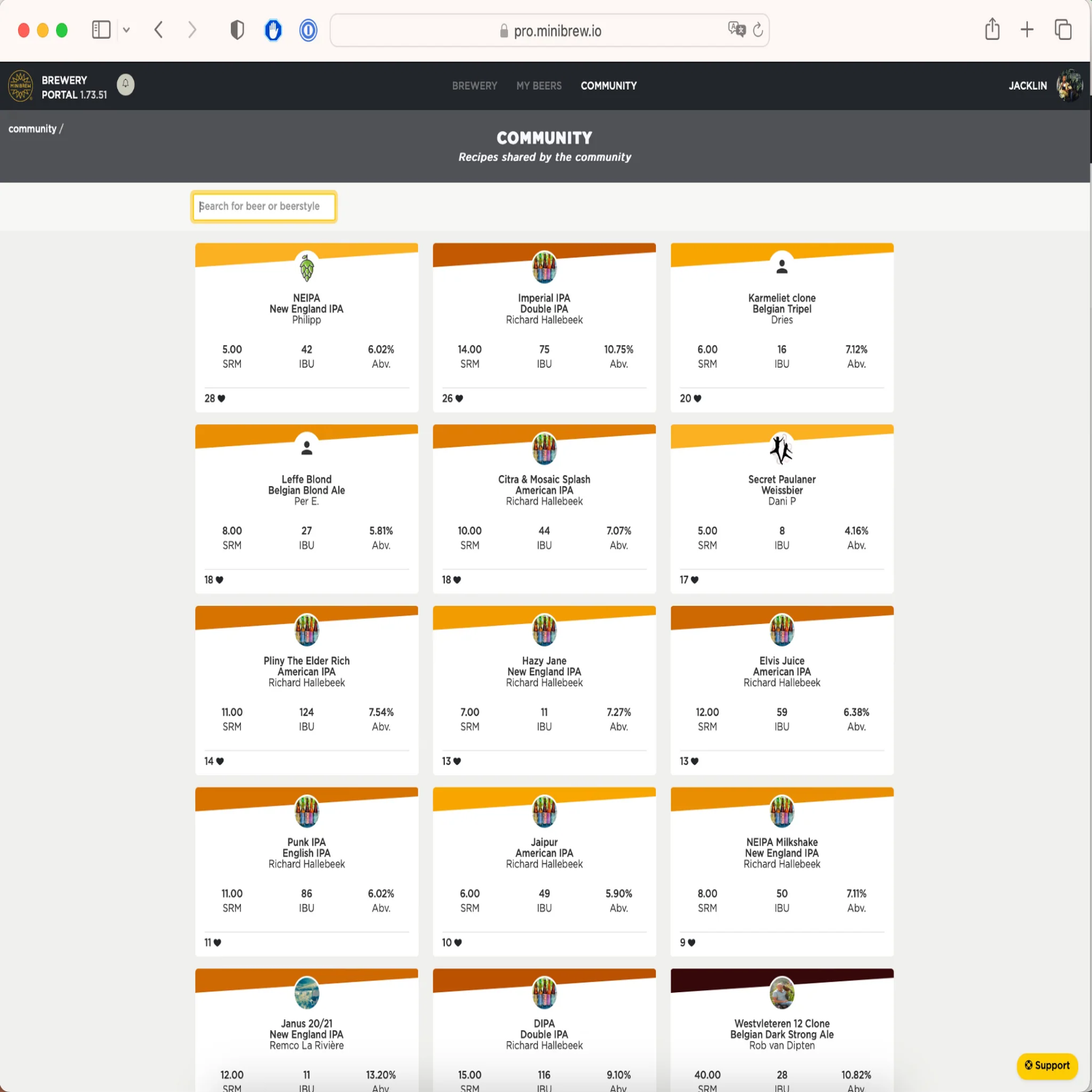Toggle heart on Secret Paulaner card
The width and height of the screenshot is (1092, 1092).
(695, 580)
